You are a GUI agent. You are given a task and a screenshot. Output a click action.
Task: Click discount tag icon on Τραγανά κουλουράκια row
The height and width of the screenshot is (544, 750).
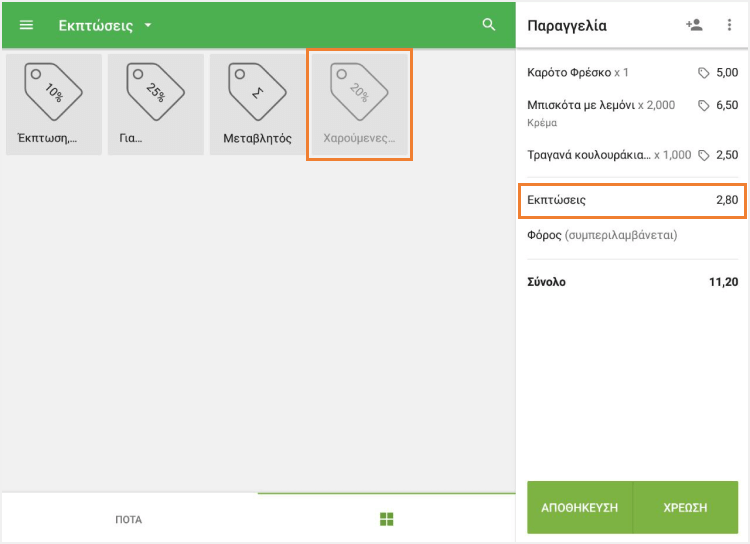[x=704, y=155]
